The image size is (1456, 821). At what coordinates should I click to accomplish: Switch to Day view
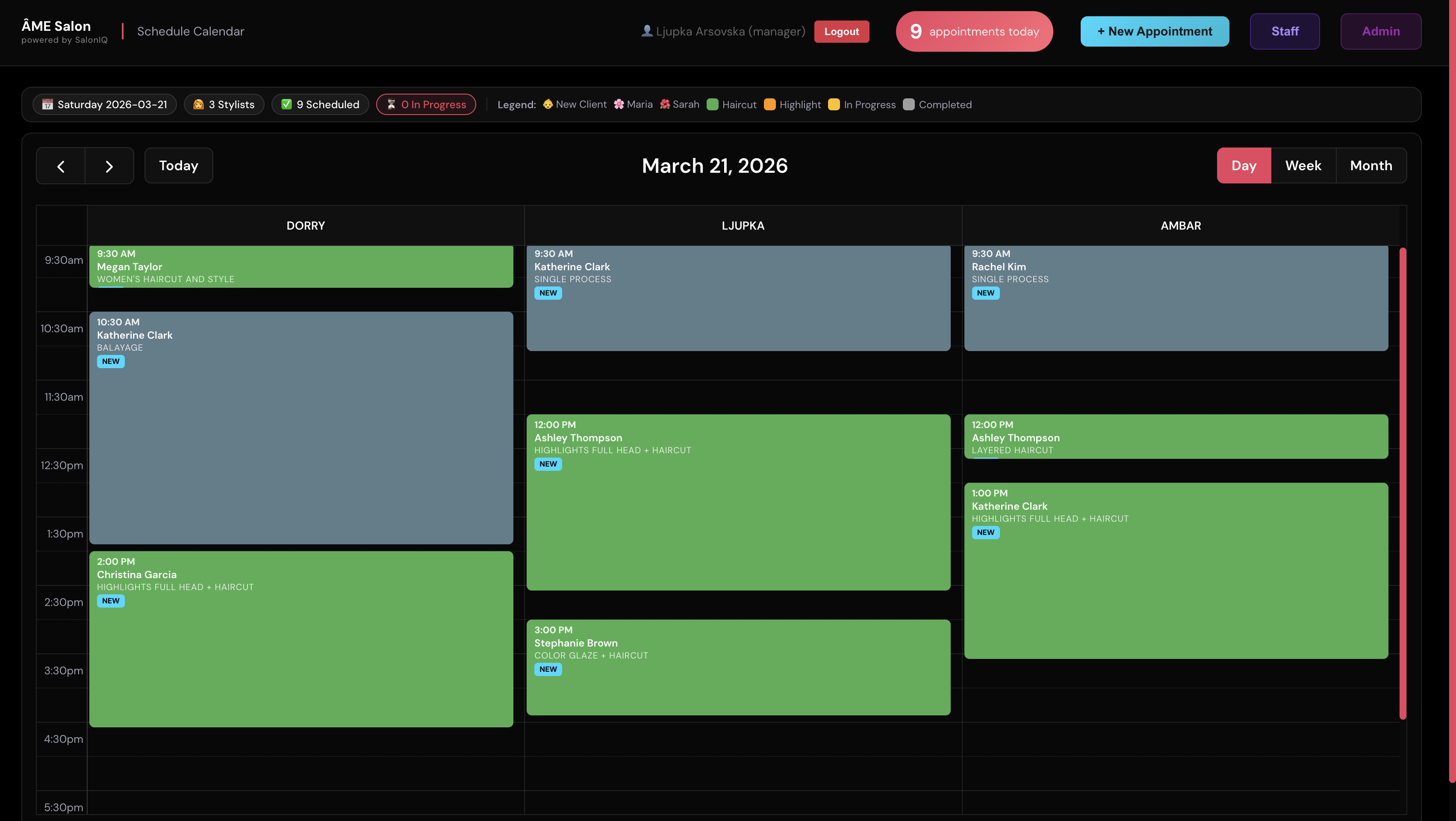coord(1244,165)
